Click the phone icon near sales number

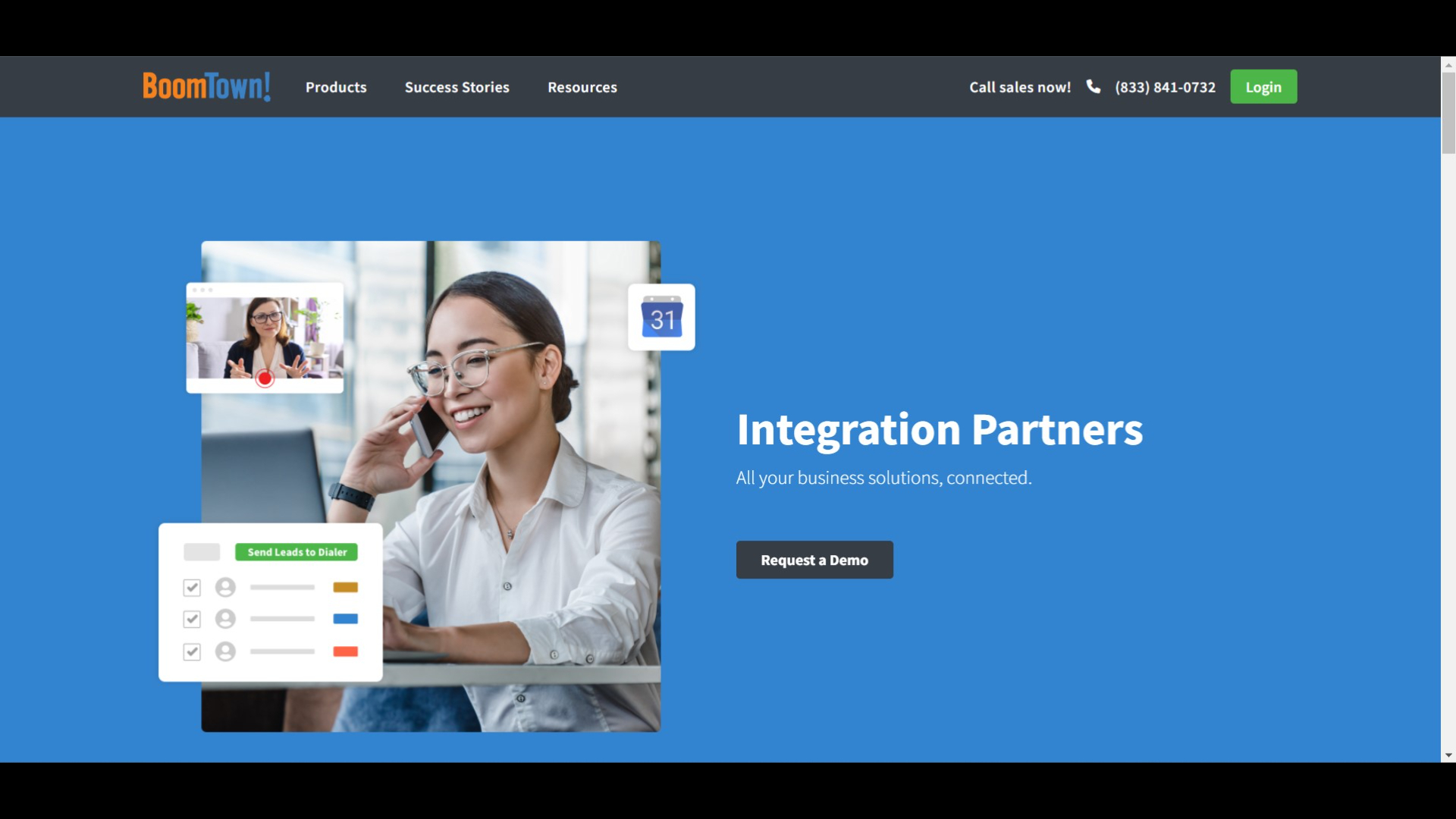pyautogui.click(x=1093, y=86)
